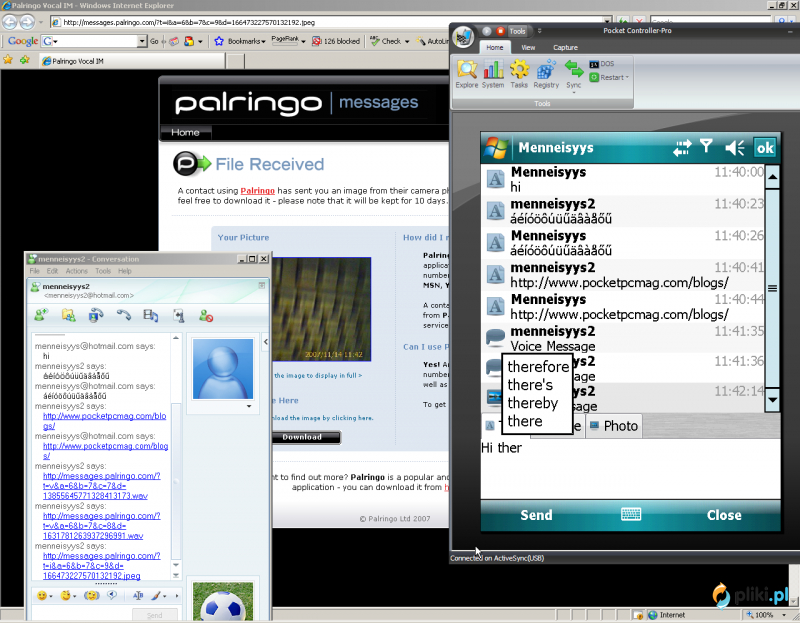Open Tasks tool in Pocket Controller-Pro
Screen dimensions: 800x623
tap(519, 74)
